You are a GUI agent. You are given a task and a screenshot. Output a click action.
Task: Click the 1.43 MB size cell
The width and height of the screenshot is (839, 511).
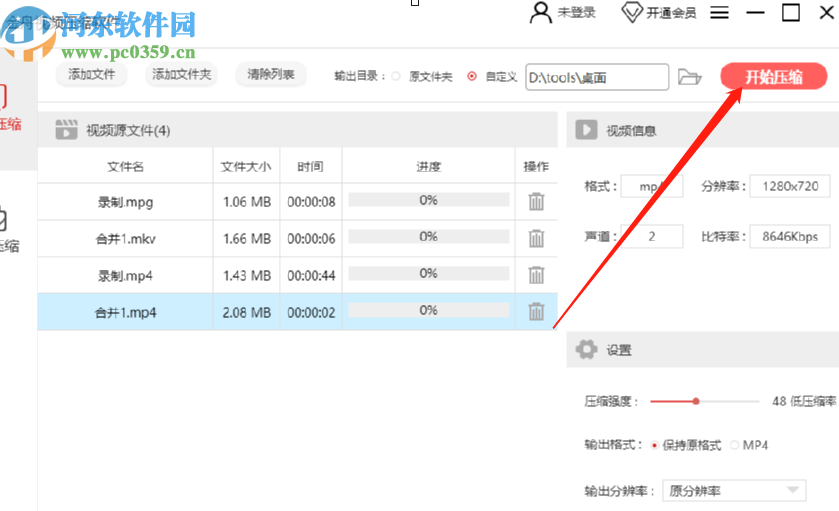point(247,275)
